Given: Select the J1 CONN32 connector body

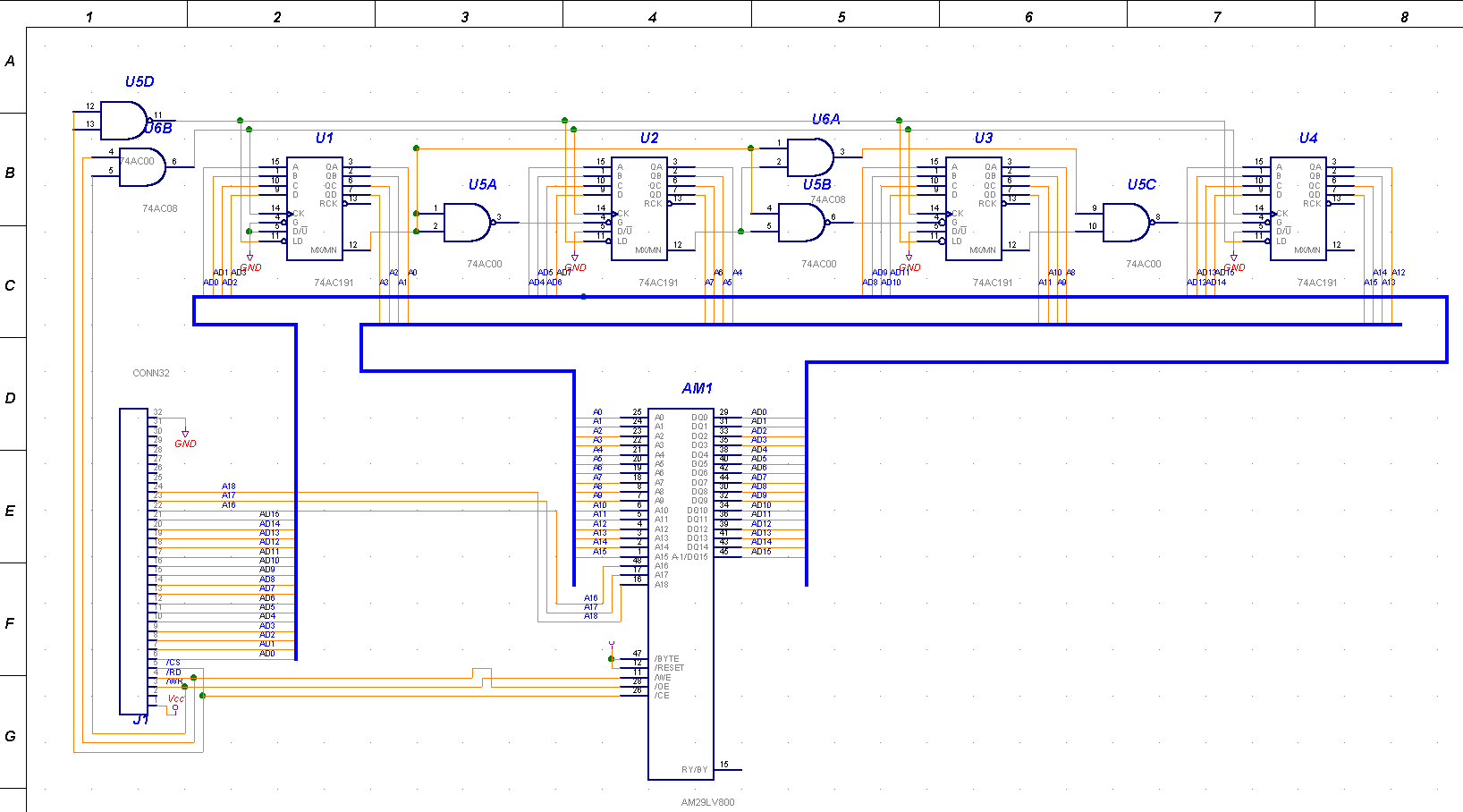Looking at the screenshot, I should [x=134, y=562].
